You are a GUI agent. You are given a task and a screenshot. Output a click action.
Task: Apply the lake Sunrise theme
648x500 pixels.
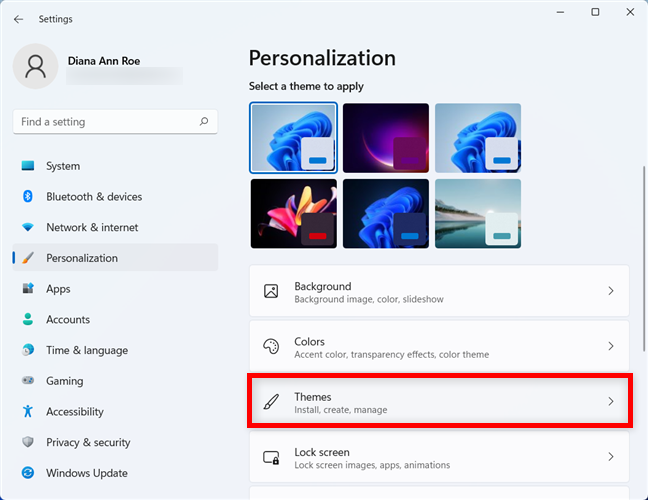click(x=478, y=213)
